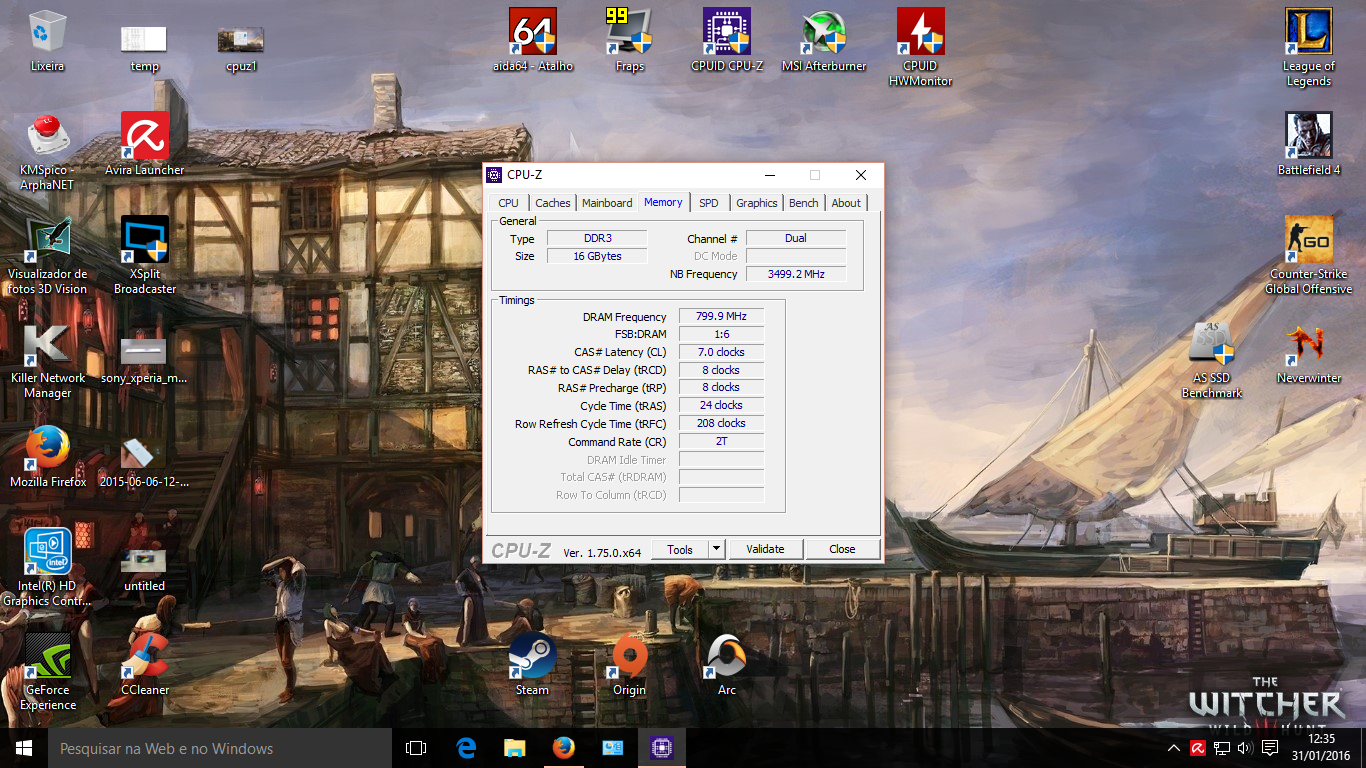Open Task View on the taskbar
Screen dimensions: 1366x768
click(x=416, y=748)
